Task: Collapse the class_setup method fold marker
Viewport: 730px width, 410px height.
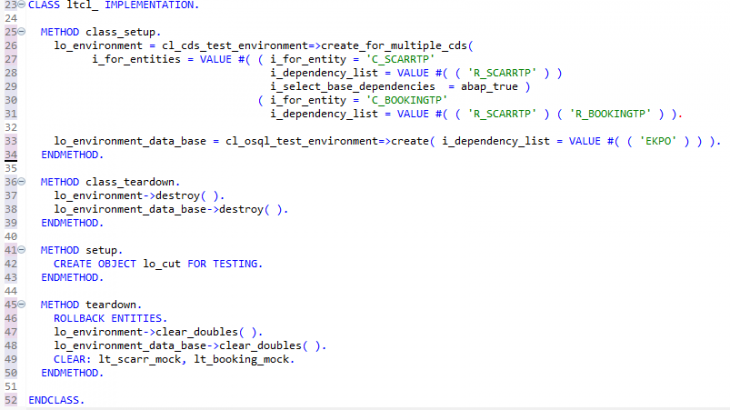Action: tap(20, 32)
